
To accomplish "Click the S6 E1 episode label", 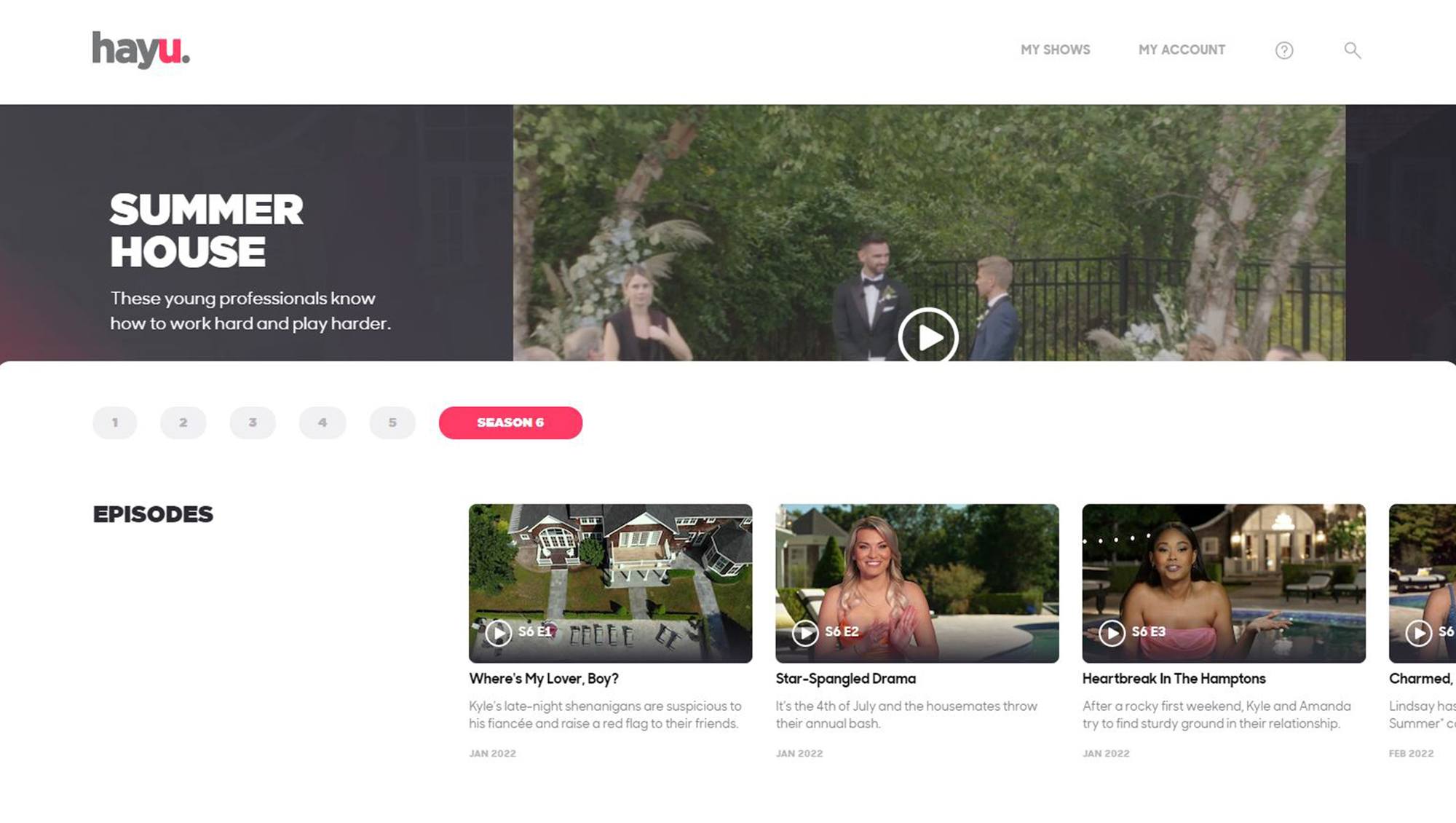I will point(535,631).
